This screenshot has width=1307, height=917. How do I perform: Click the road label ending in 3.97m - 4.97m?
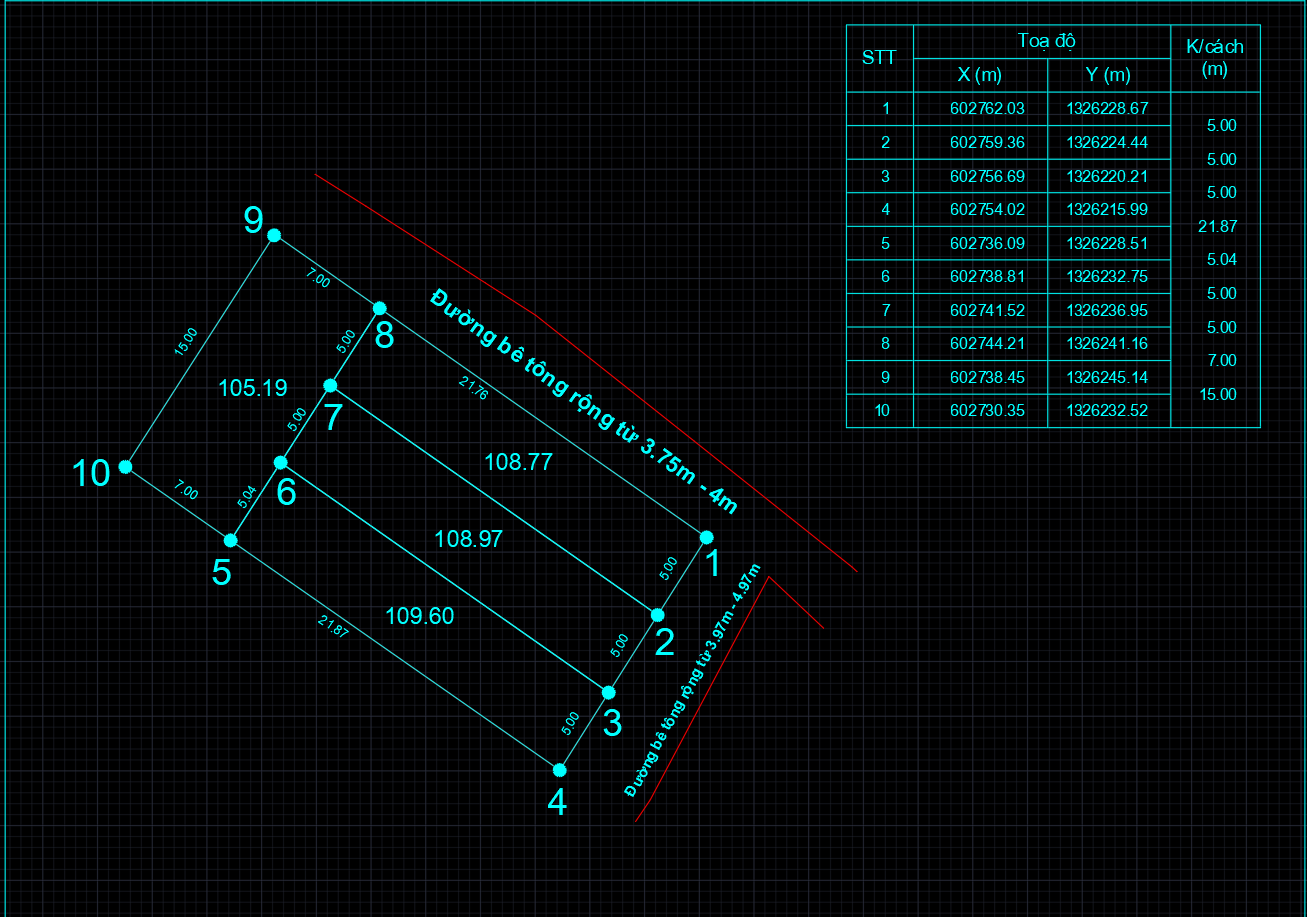click(693, 680)
